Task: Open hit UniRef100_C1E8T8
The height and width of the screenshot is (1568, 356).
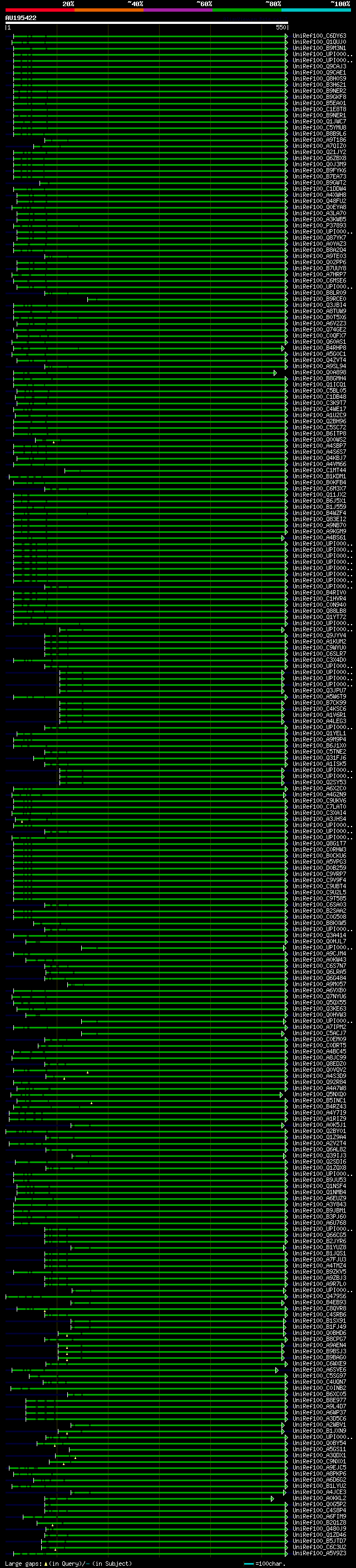Action: tap(319, 109)
